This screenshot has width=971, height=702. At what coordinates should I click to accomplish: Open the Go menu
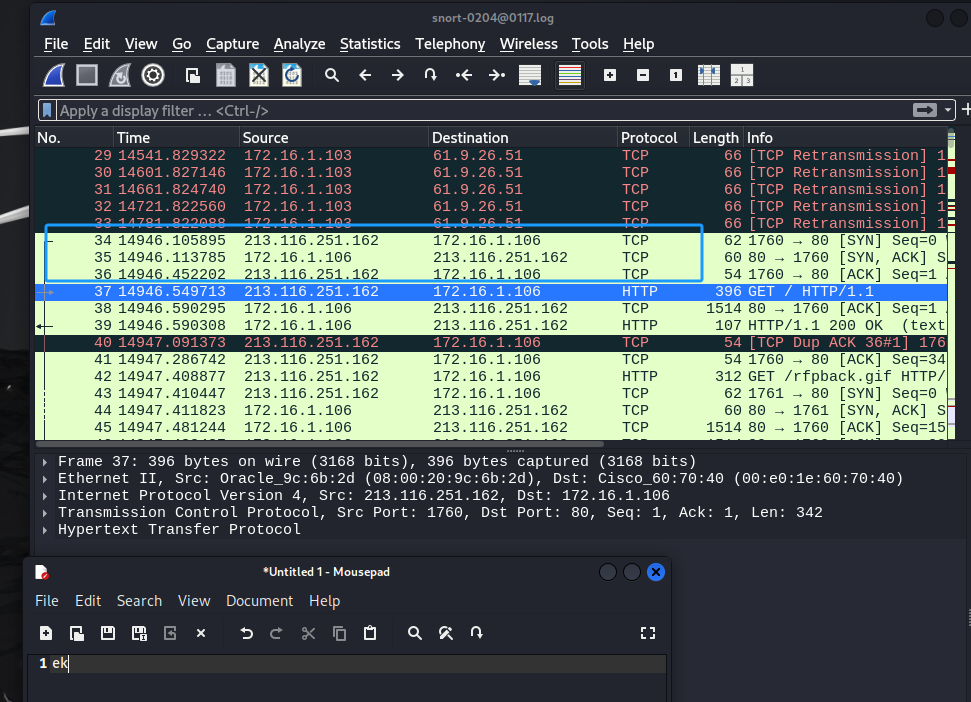181,44
